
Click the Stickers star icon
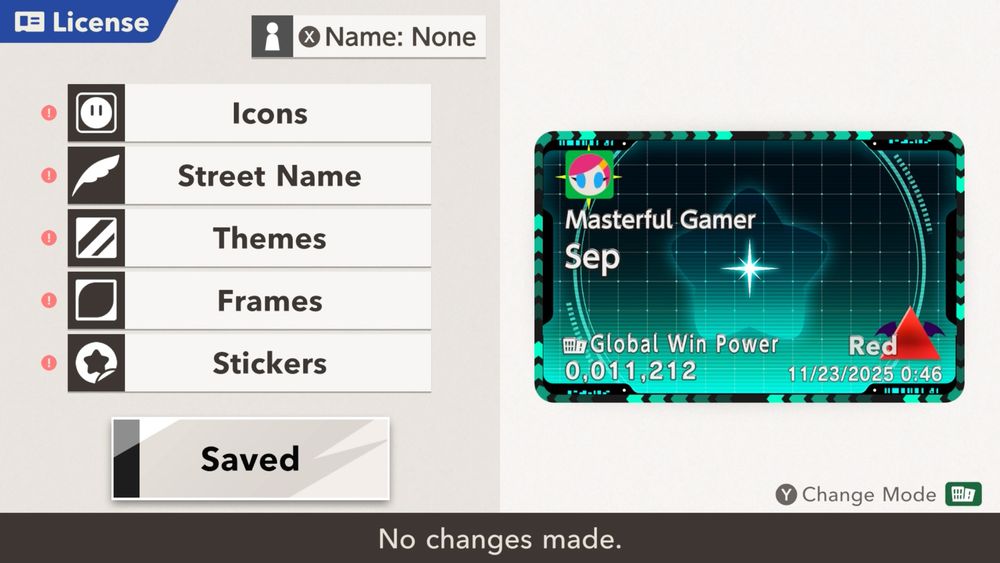point(96,363)
